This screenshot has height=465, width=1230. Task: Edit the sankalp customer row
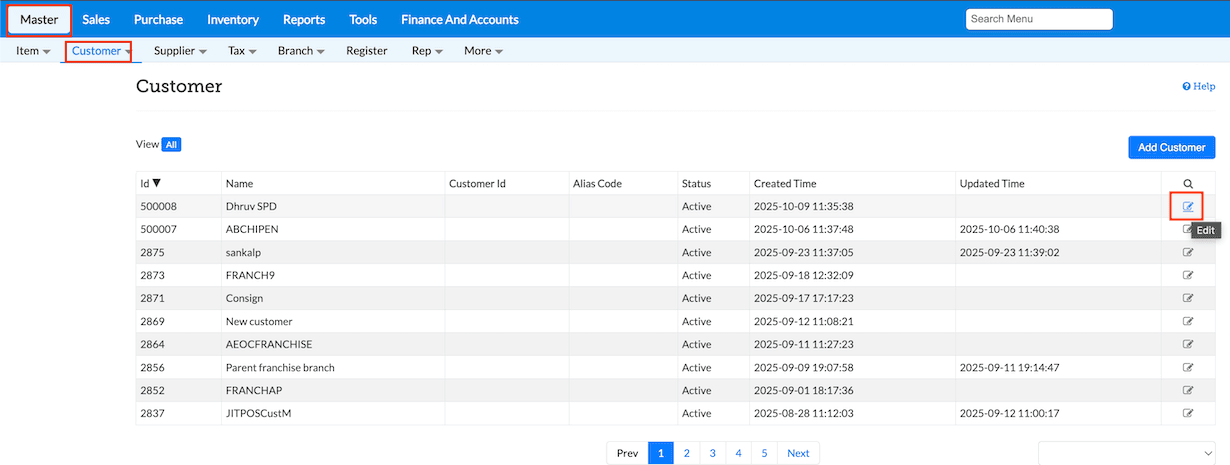1188,253
